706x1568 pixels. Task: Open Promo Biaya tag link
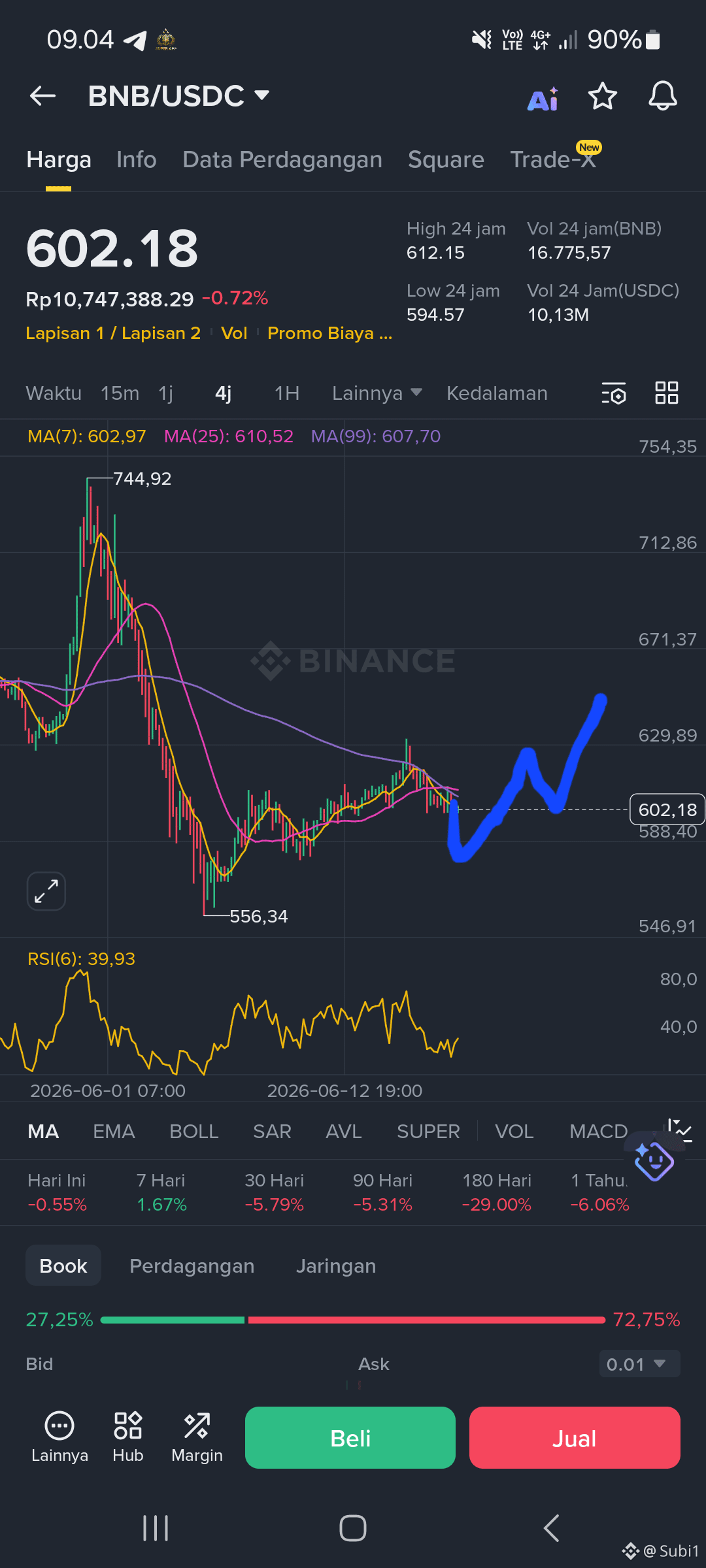tap(330, 333)
